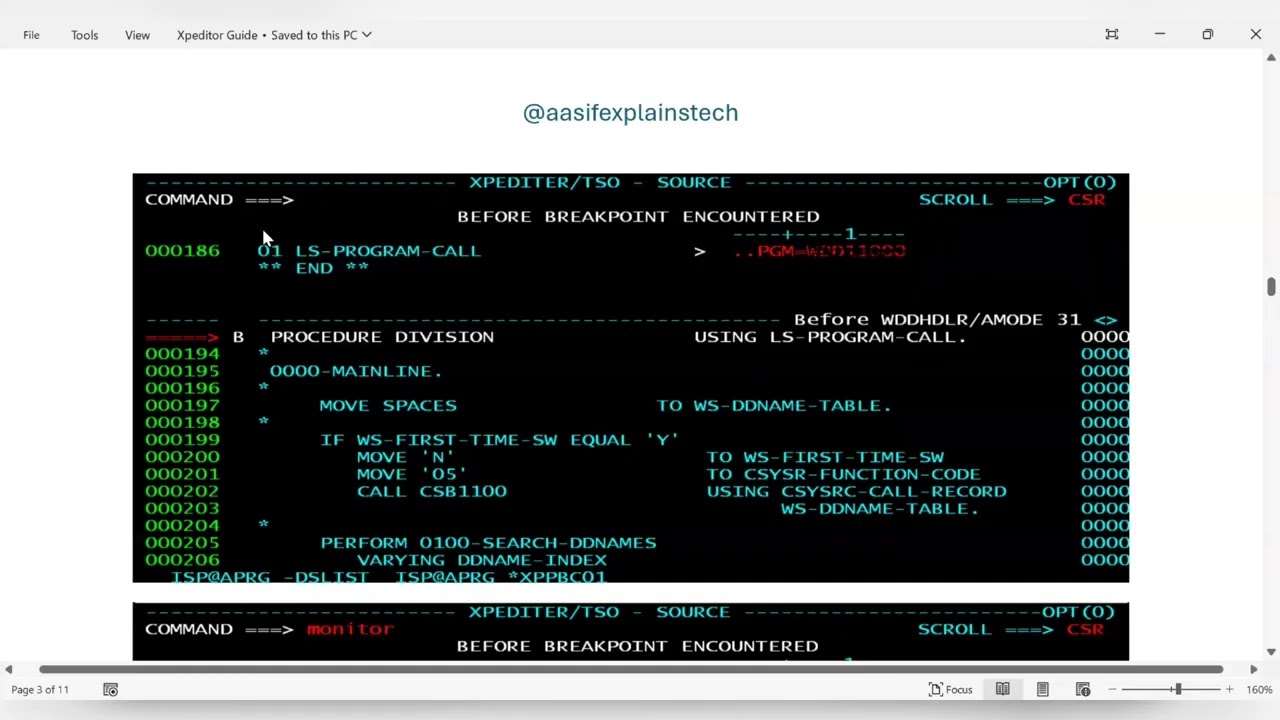
Task: Click 'VARYING DDNAME-INDEX' text
Action: coord(482,560)
